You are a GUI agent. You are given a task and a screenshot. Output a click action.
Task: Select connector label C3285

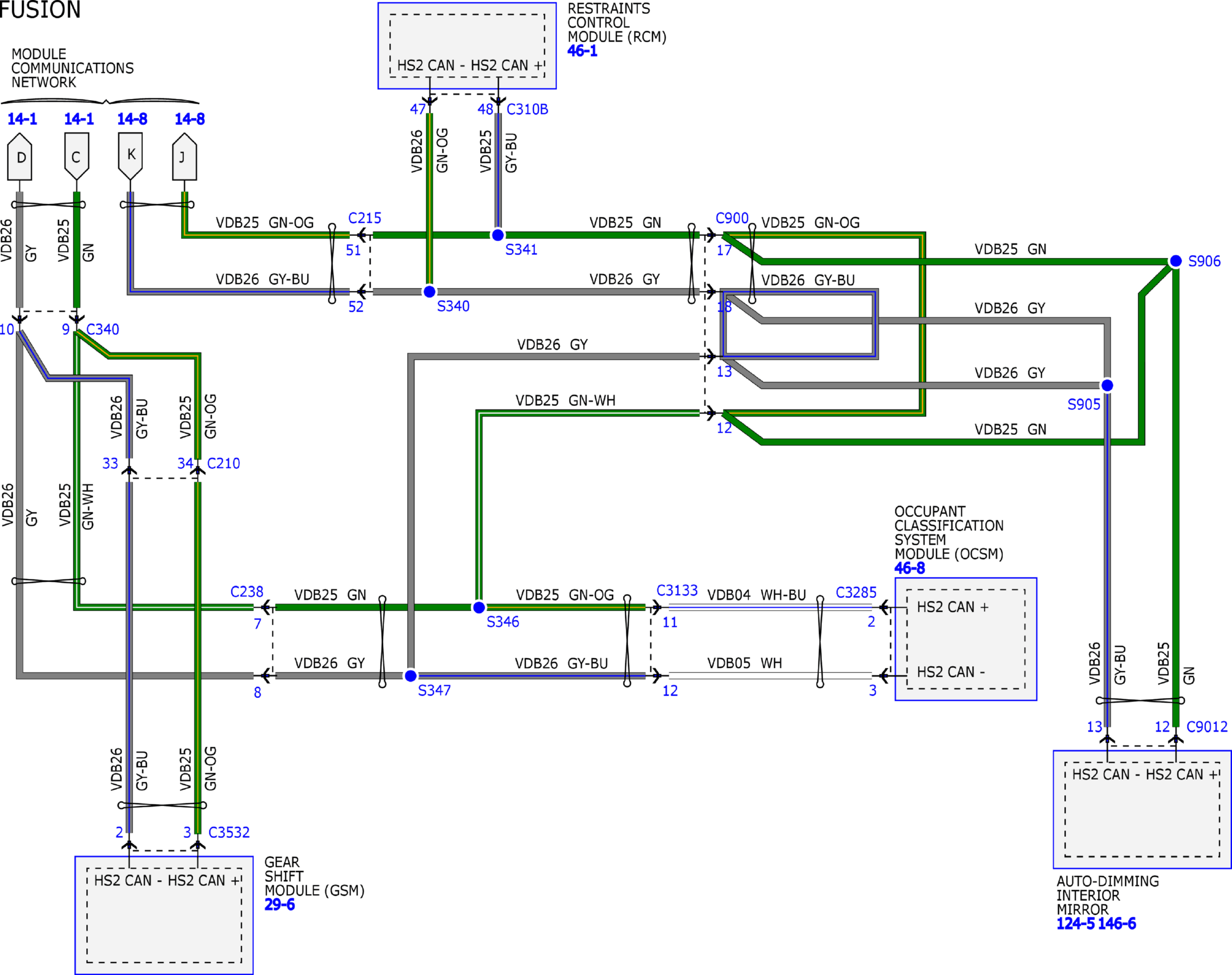857,593
